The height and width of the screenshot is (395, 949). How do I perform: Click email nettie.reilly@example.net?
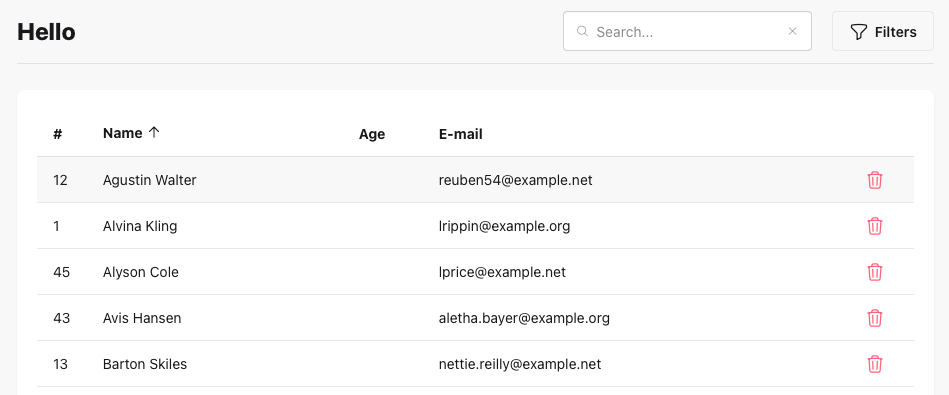[520, 364]
